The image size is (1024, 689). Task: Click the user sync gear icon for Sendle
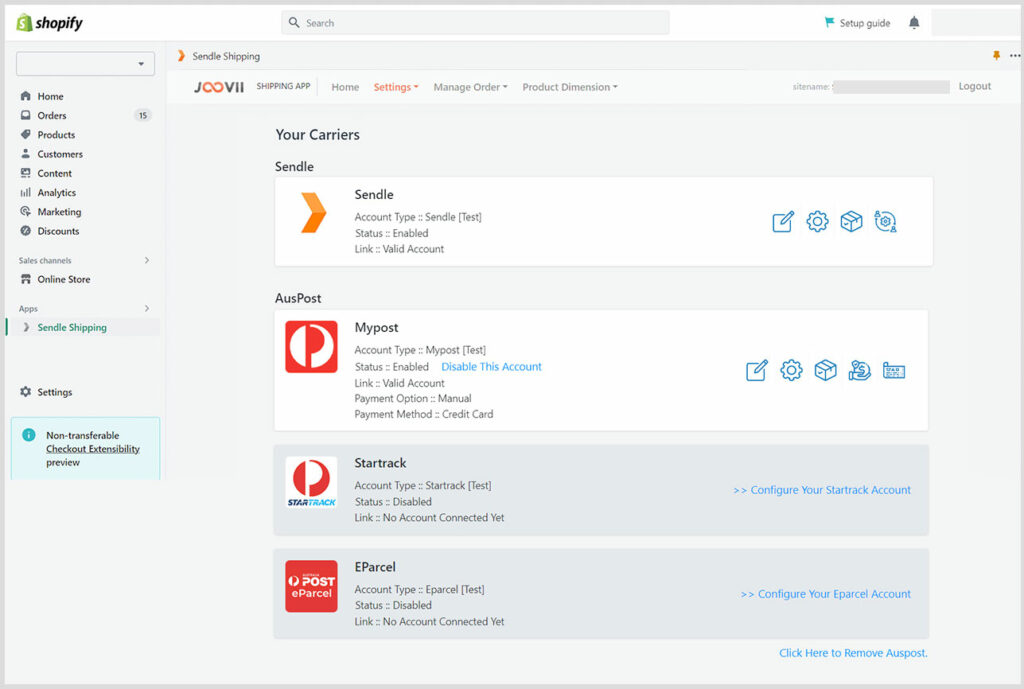(x=885, y=221)
